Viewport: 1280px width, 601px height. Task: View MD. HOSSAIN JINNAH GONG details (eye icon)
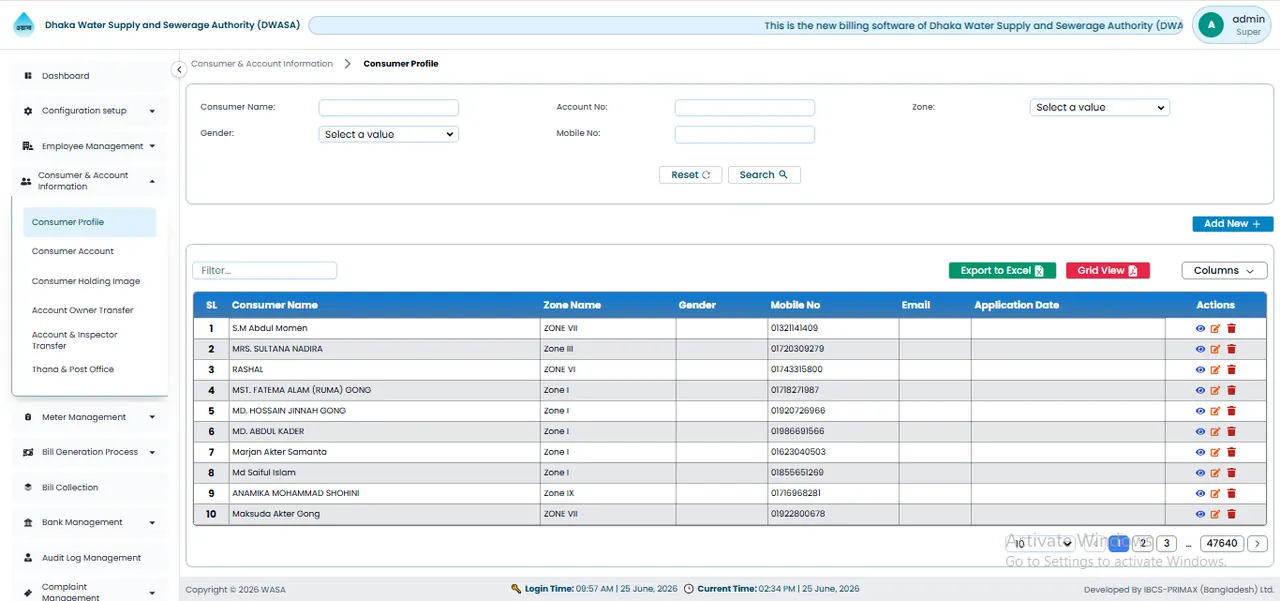click(1200, 411)
